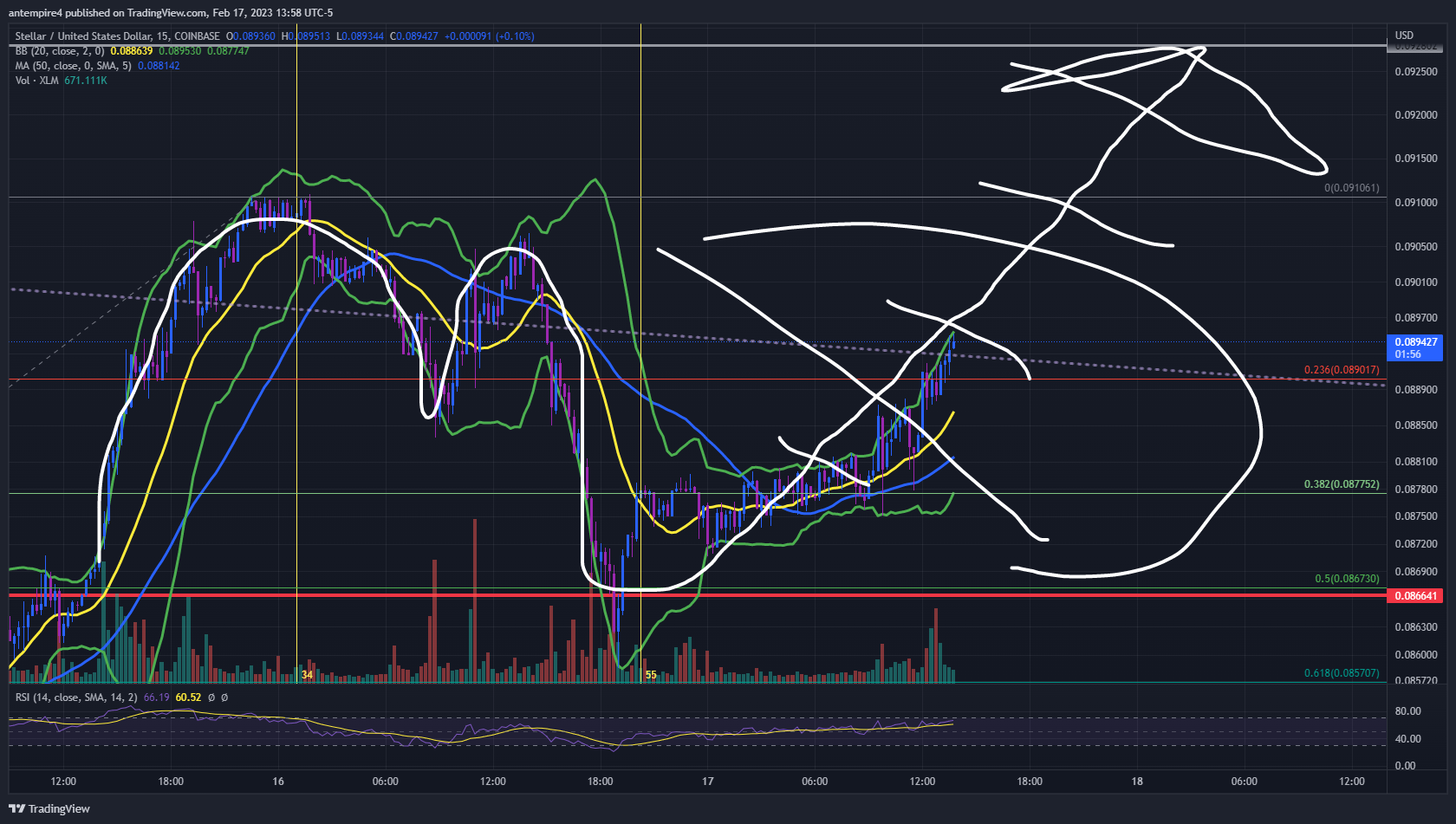
Task: Click the 0.090500 price axis label
Action: pos(1416,247)
